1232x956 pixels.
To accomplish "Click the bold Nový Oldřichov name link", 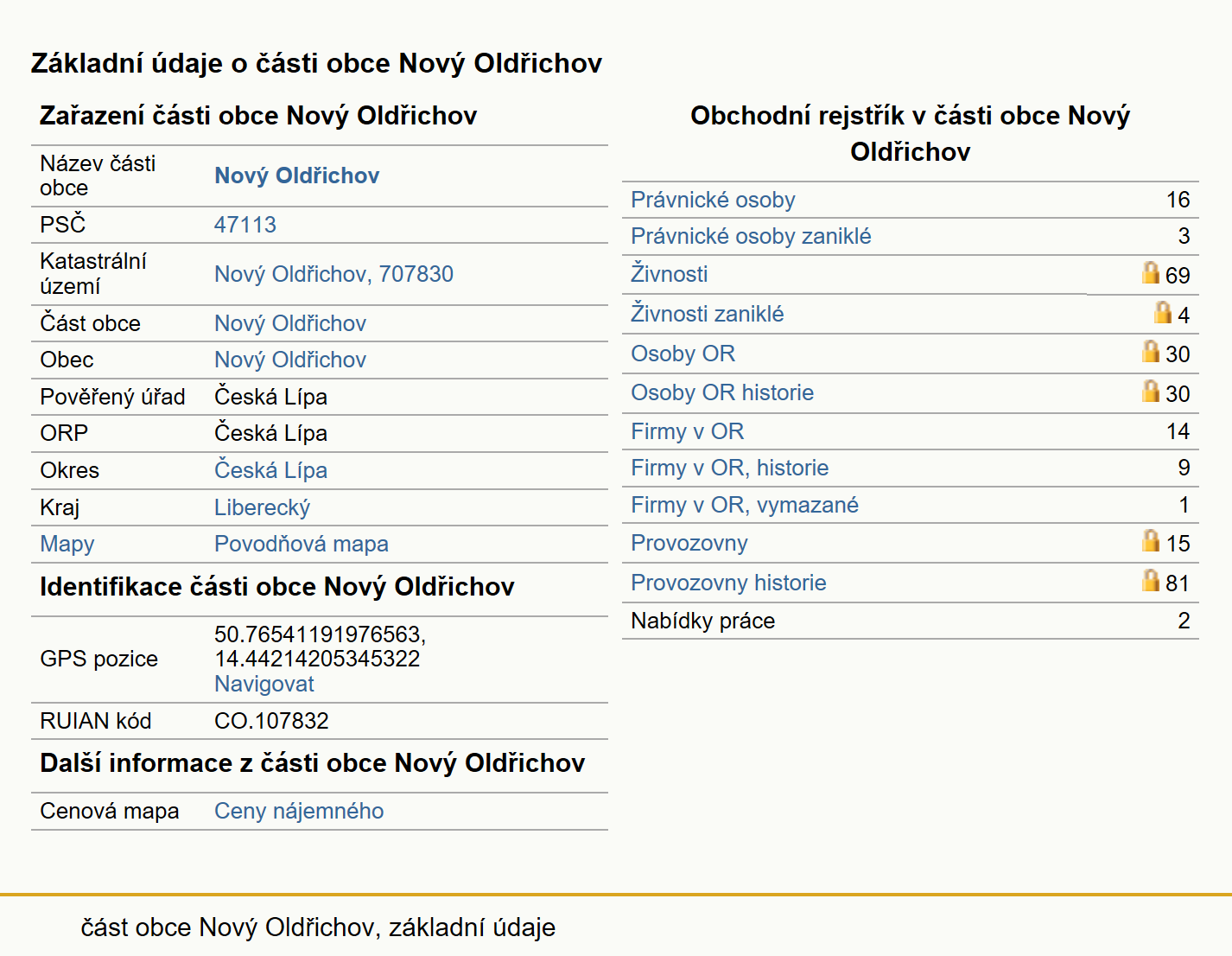I will tap(296, 175).
